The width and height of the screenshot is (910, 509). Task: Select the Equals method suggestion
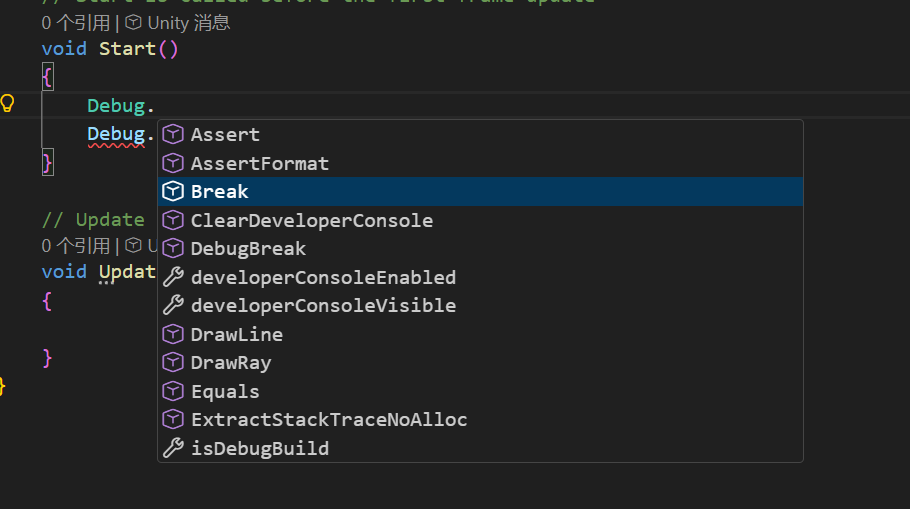coord(481,392)
